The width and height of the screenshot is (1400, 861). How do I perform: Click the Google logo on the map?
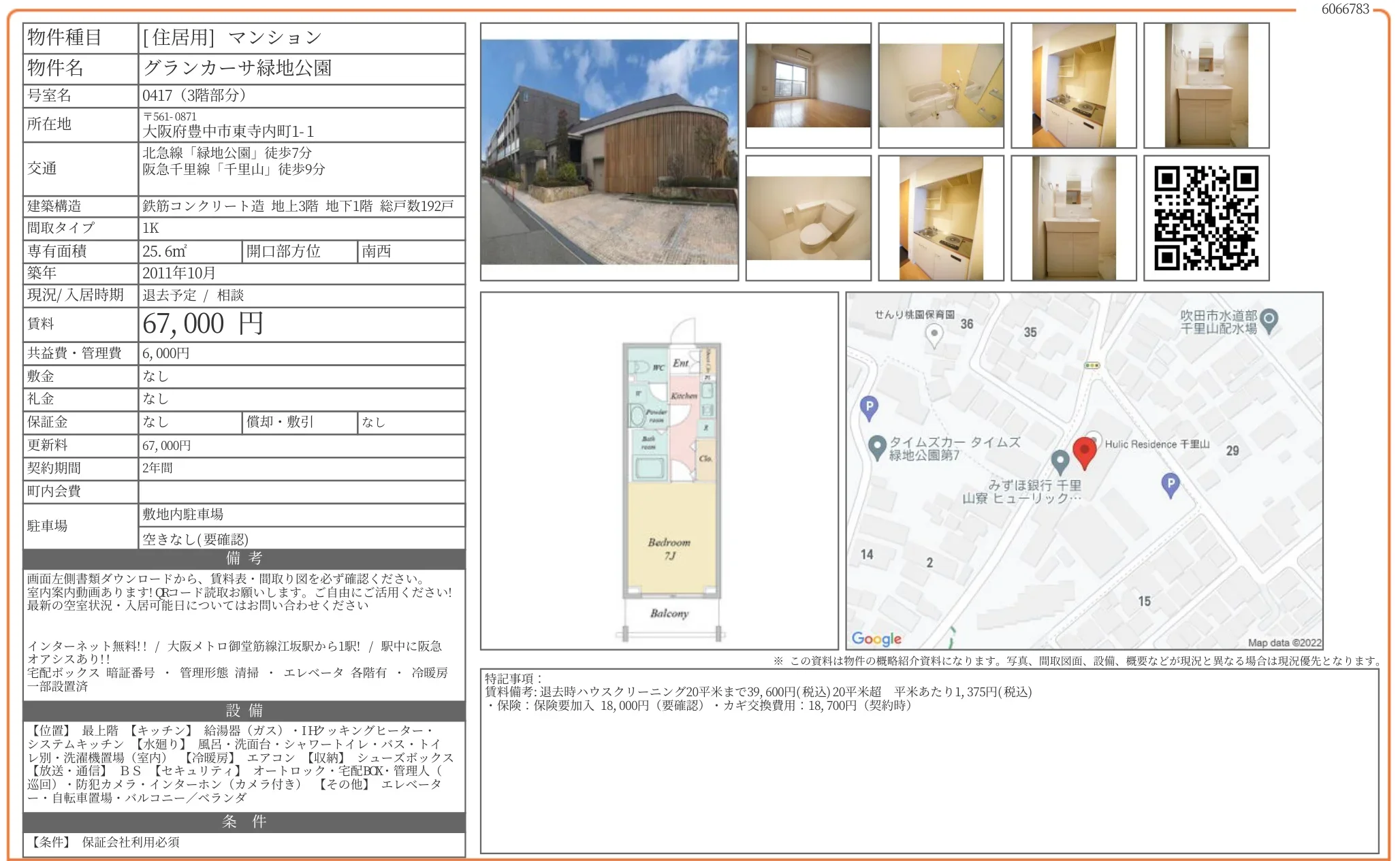876,638
